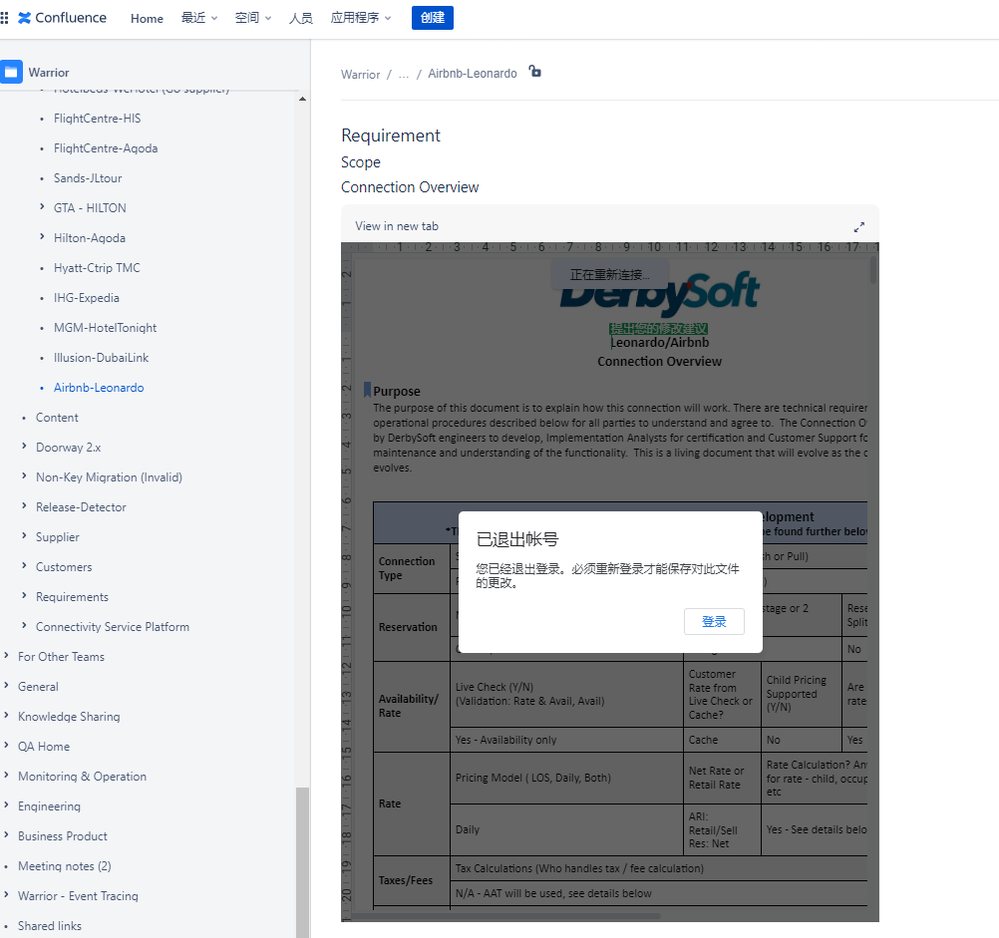Open the MGM-HotelTonight page

[105, 328]
